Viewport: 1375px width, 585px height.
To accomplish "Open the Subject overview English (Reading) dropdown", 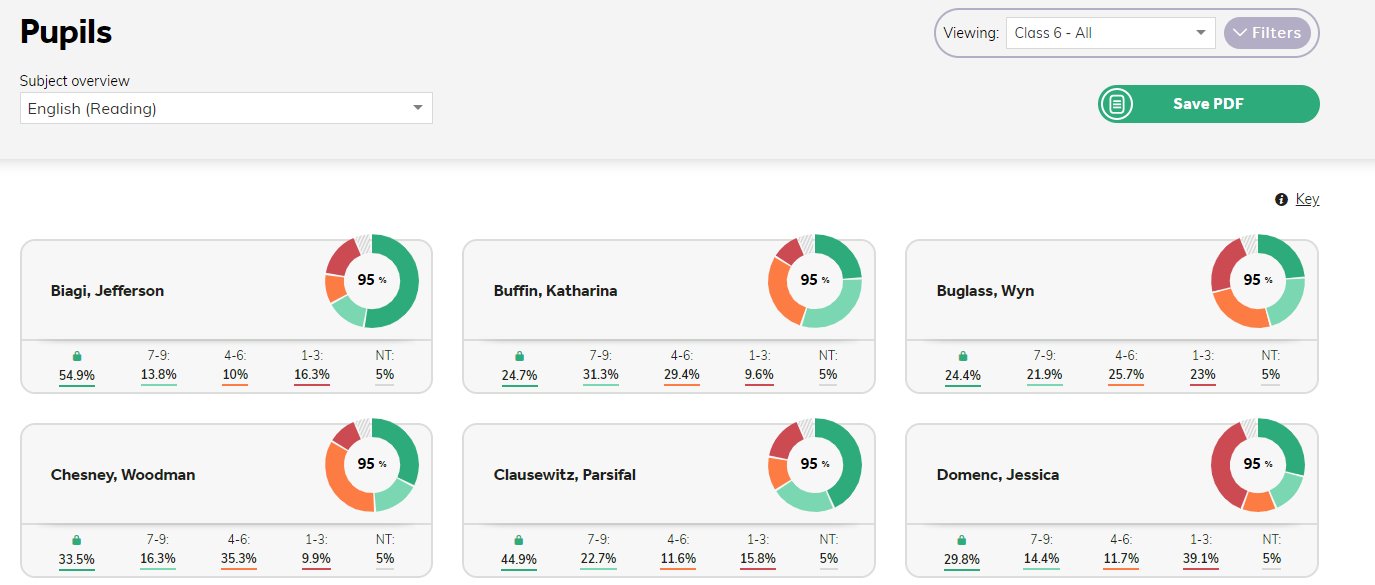I will tap(226, 109).
